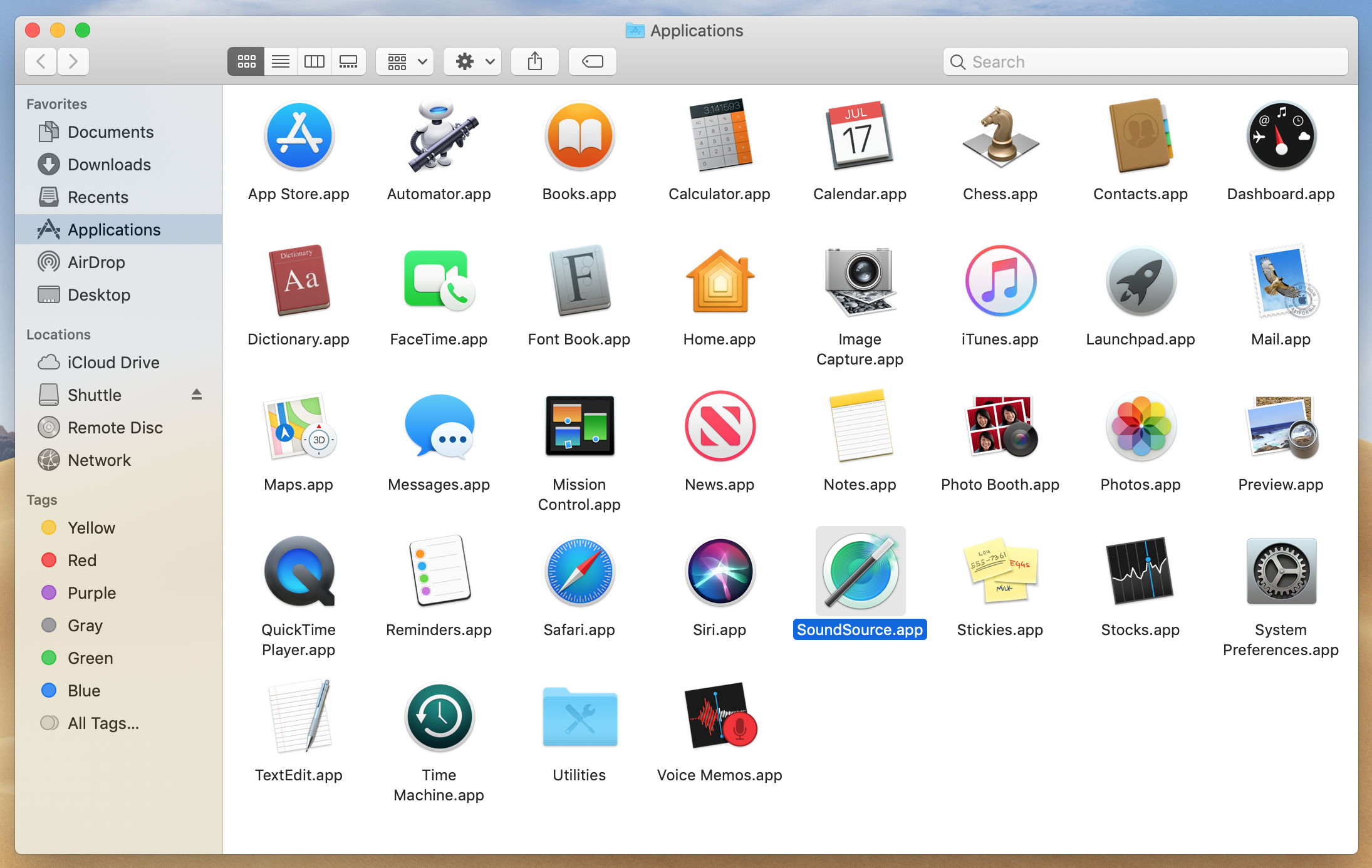
Task: Select the App Store app icon
Action: [x=299, y=136]
